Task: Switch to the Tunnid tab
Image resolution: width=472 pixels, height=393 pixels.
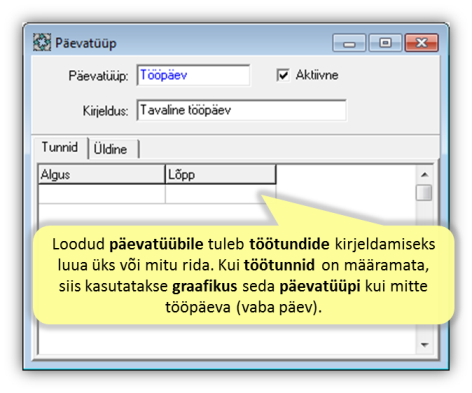Action: 60,147
